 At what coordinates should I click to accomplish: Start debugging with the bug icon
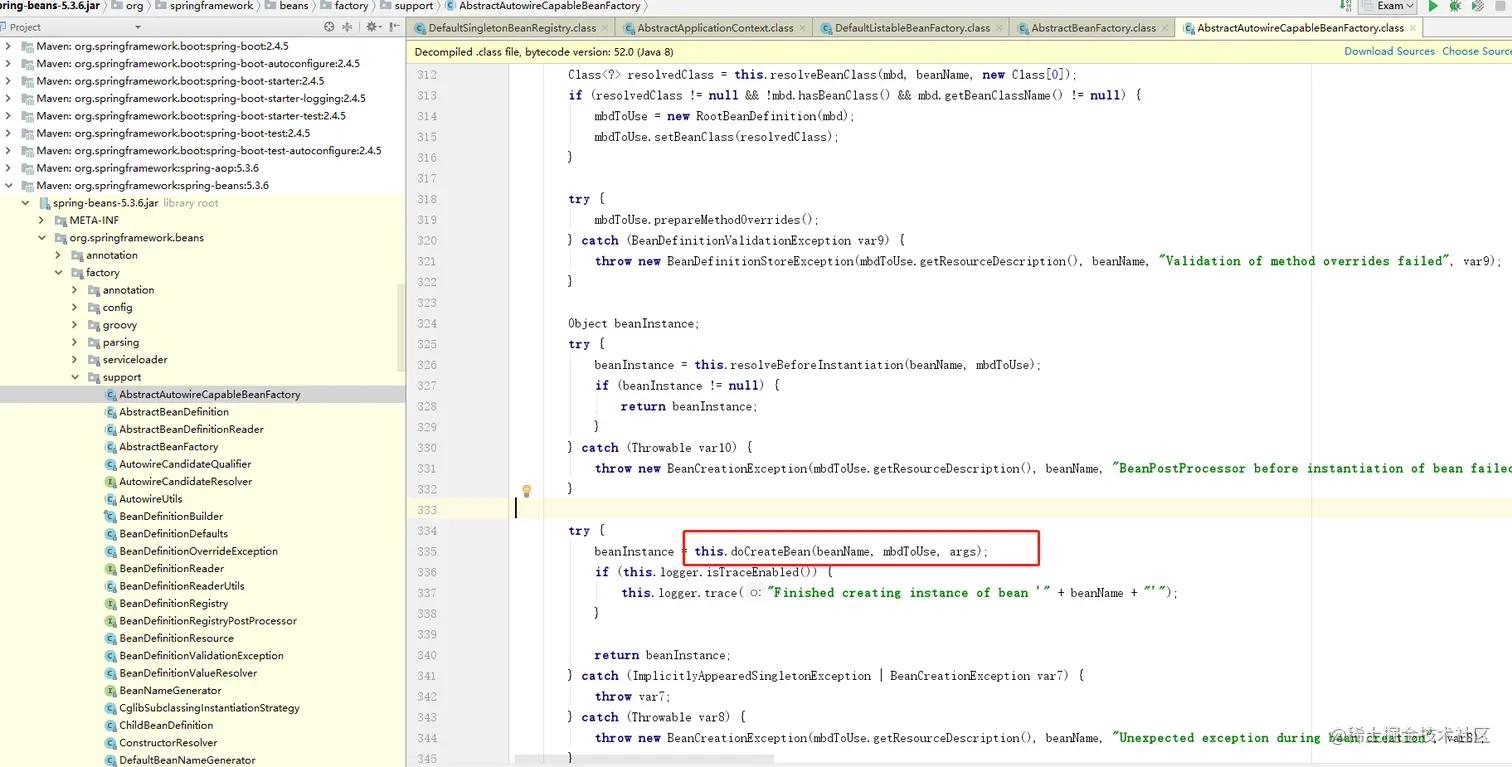[x=1455, y=6]
